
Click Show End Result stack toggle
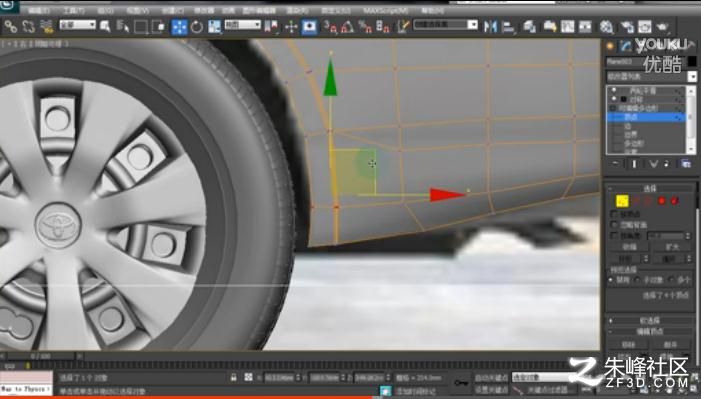634,164
